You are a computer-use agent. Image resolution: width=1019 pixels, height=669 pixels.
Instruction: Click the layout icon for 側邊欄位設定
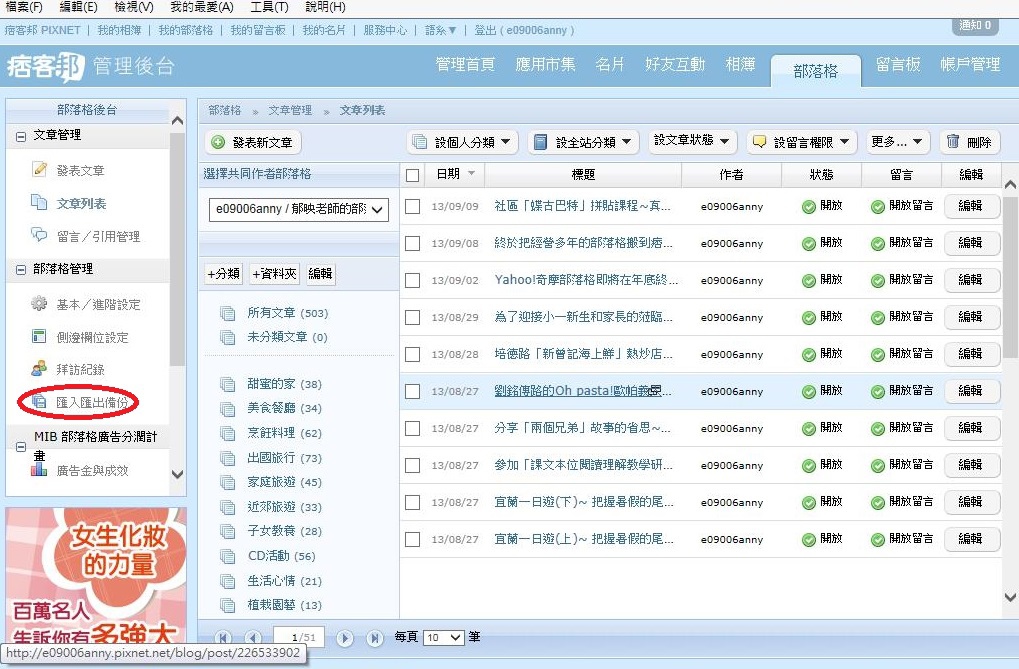(39, 336)
